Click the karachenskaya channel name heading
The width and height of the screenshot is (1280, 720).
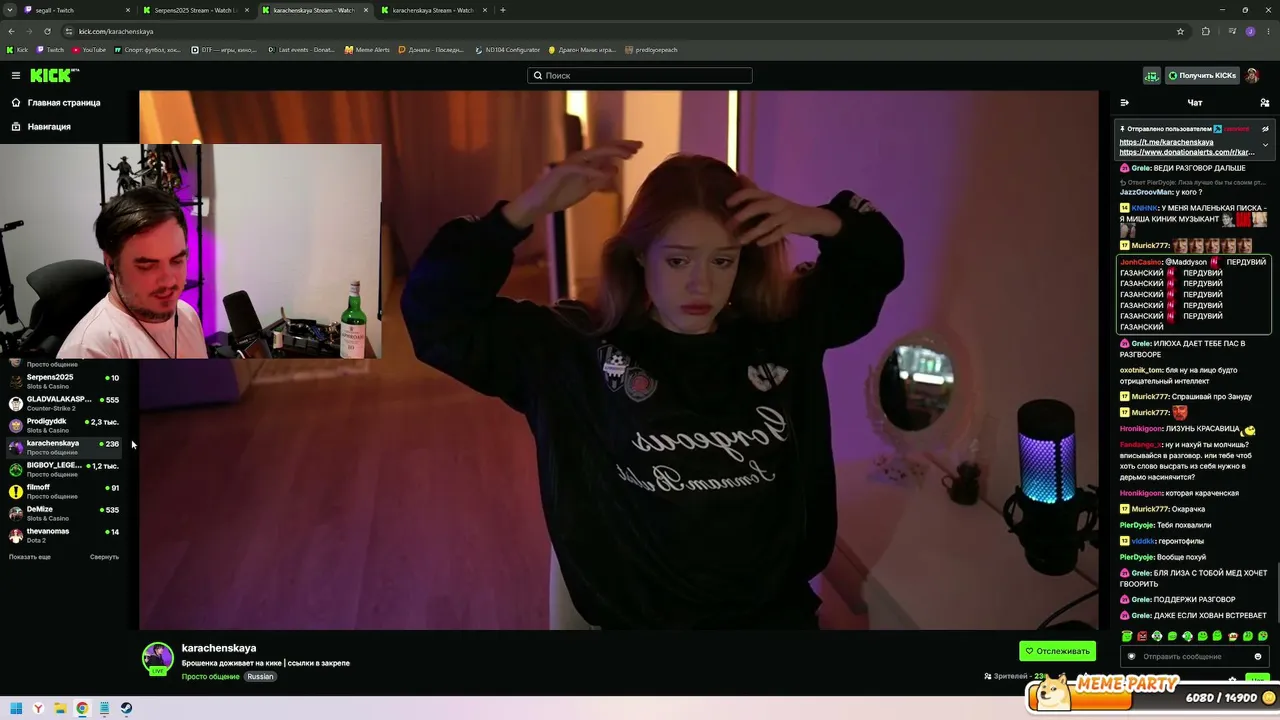point(219,648)
